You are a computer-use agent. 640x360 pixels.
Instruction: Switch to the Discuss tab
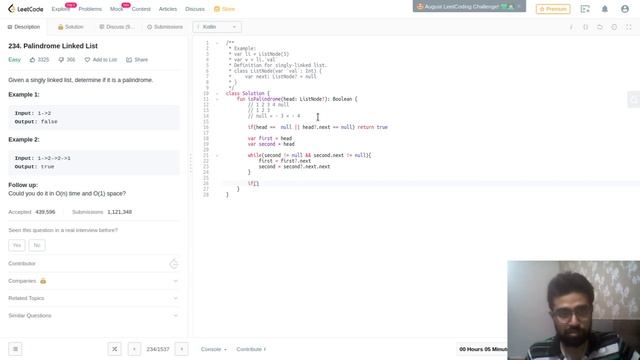pyautogui.click(x=116, y=27)
